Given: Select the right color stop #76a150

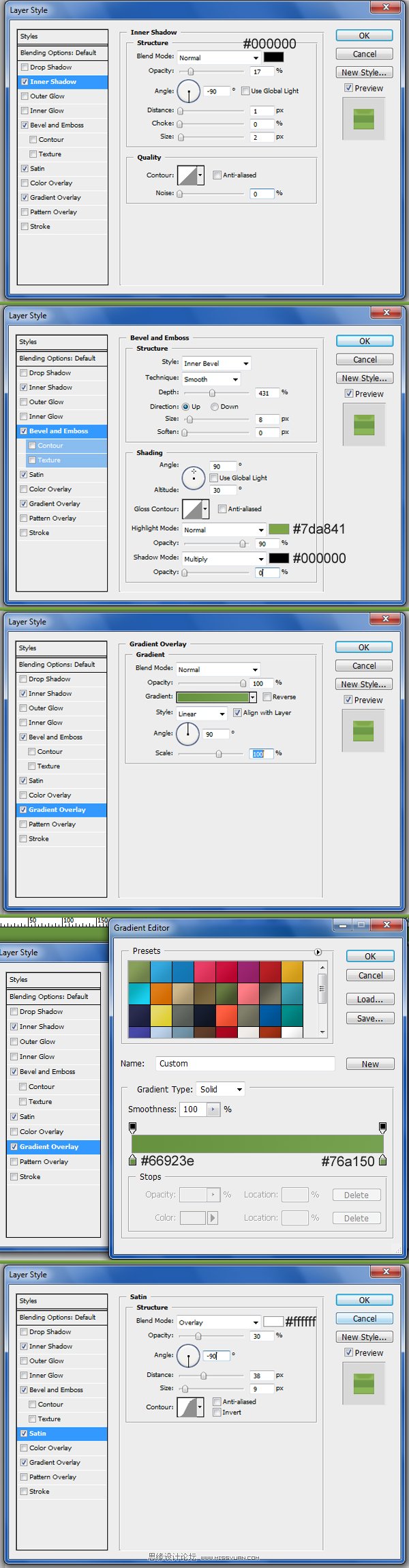Looking at the screenshot, I should coord(382,1160).
